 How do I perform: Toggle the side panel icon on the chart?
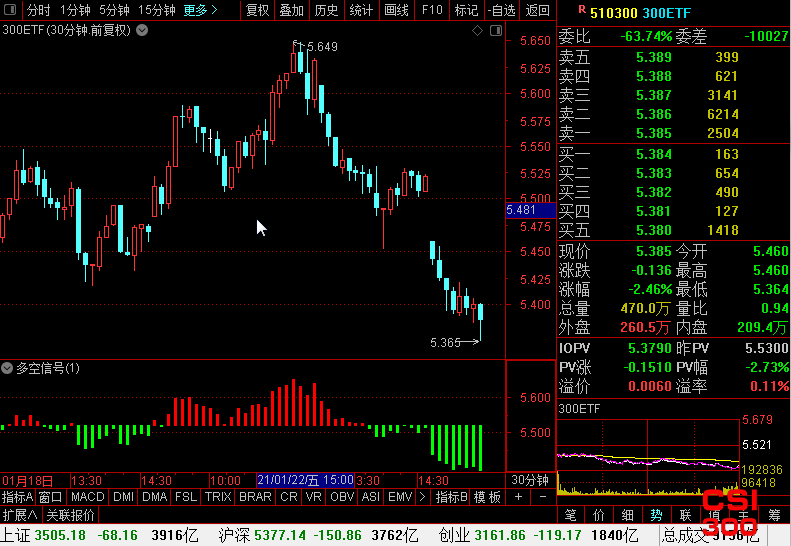tap(496, 31)
